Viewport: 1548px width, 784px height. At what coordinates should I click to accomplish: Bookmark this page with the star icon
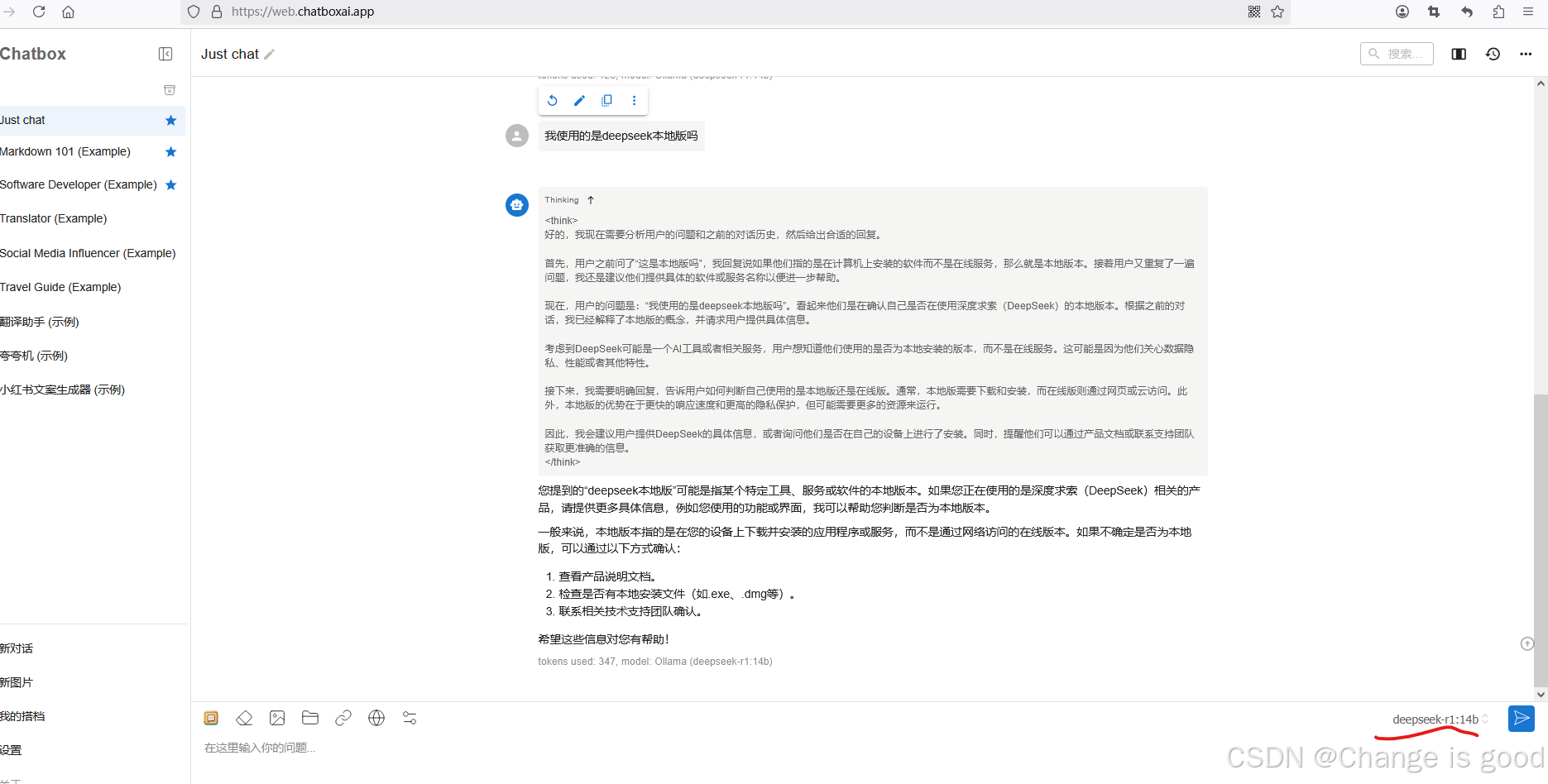pyautogui.click(x=1277, y=12)
